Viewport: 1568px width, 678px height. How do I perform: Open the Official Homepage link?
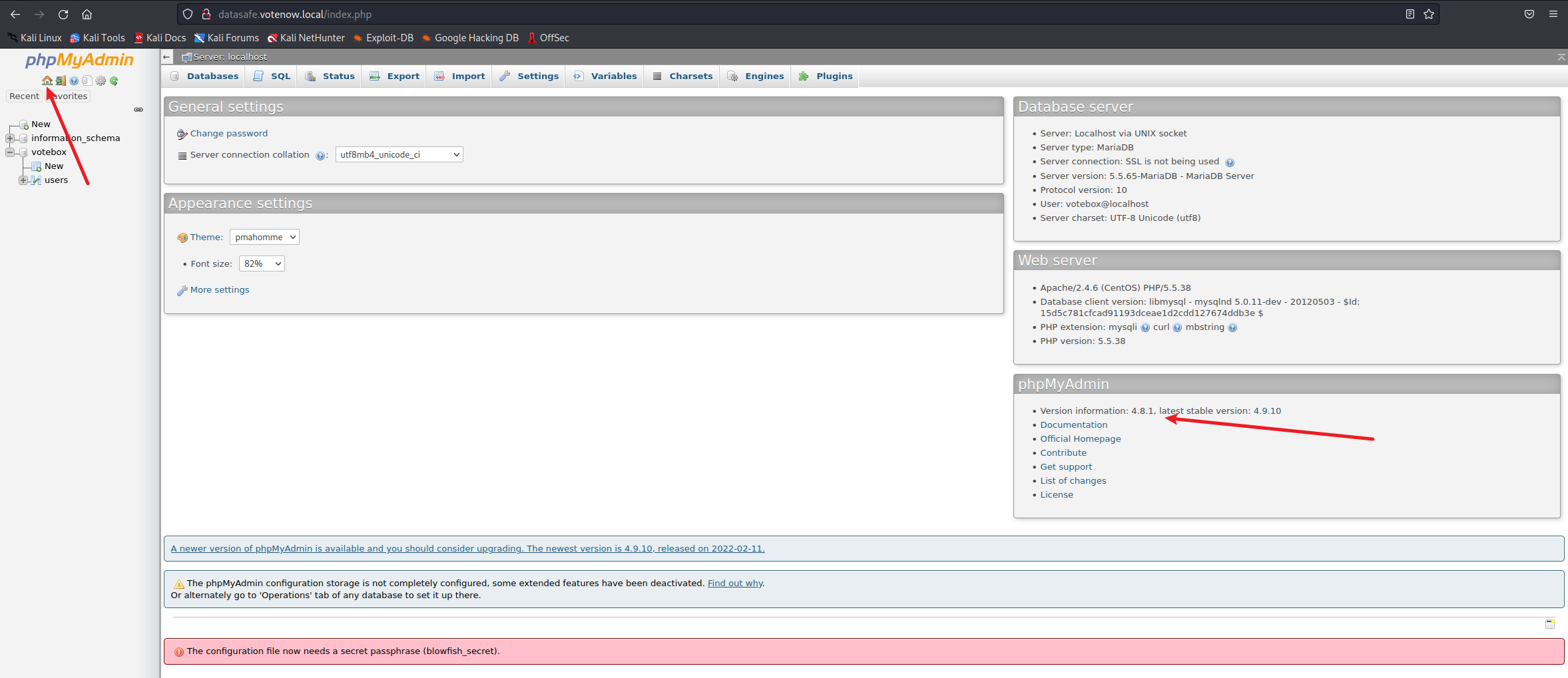1081,439
